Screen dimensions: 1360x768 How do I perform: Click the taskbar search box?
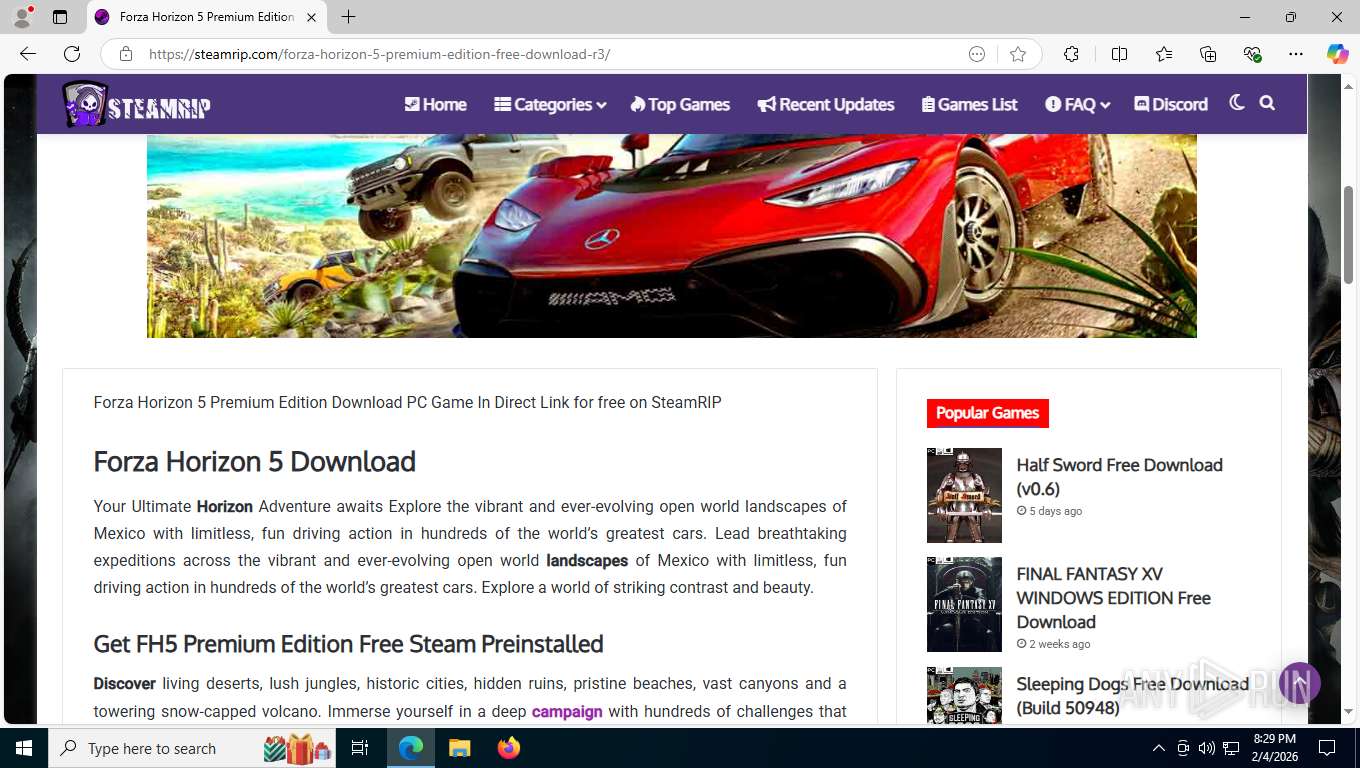[193, 748]
